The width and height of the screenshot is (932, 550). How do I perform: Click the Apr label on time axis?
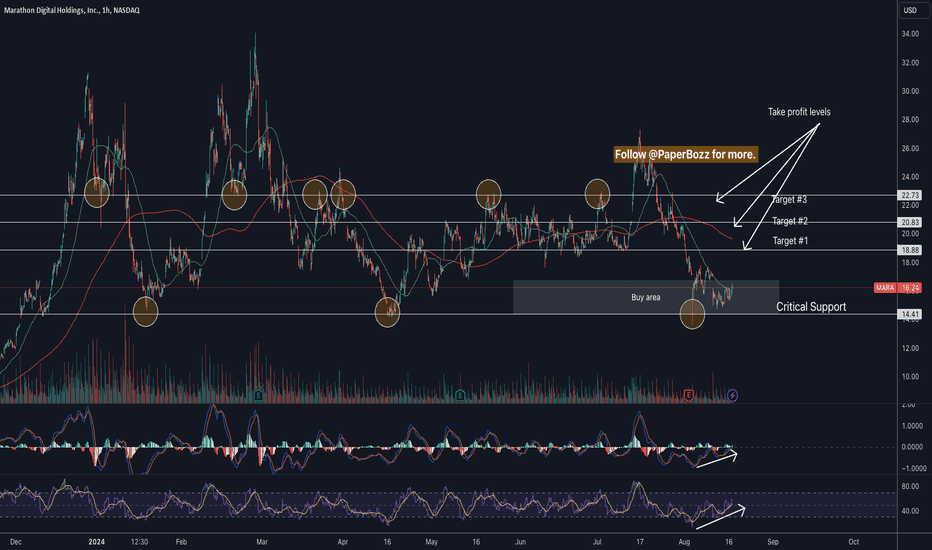(342, 542)
